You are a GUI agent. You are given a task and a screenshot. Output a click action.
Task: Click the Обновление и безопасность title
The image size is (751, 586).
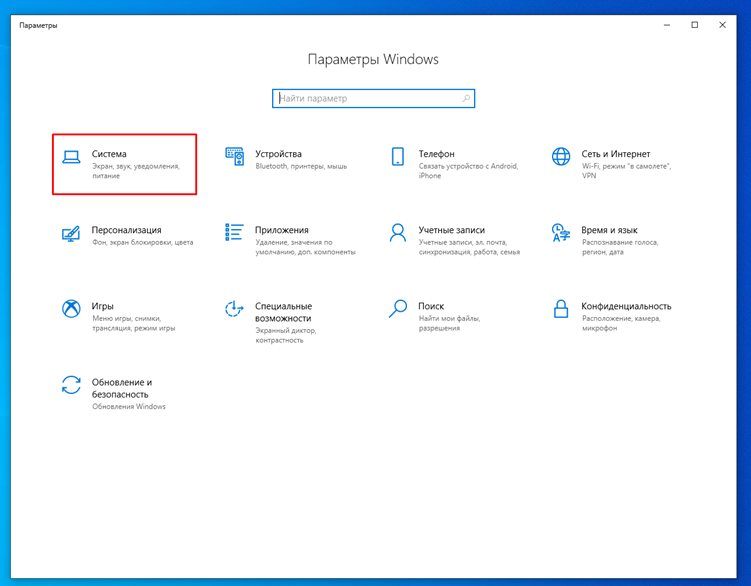[122, 388]
